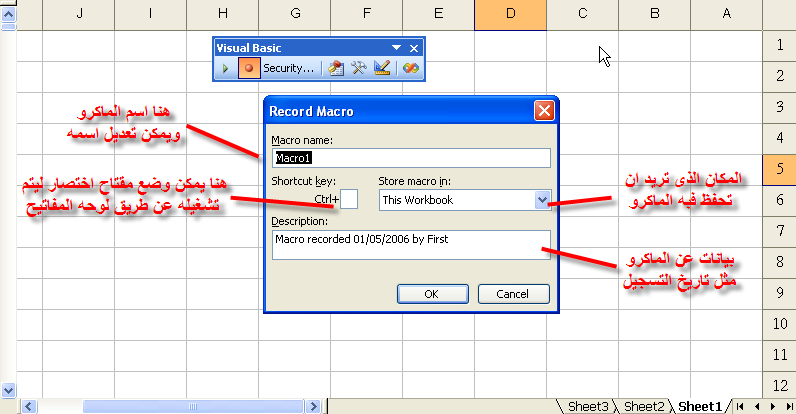This screenshot has height=414, width=796.
Task: Go to the last sheet tab arrow
Action: 789,406
